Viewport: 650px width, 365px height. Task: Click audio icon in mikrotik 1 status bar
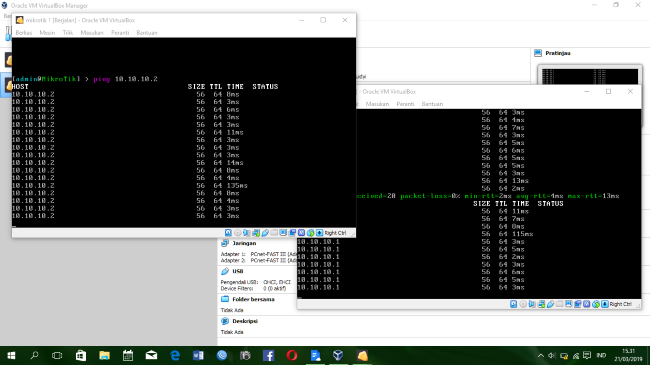pos(247,233)
